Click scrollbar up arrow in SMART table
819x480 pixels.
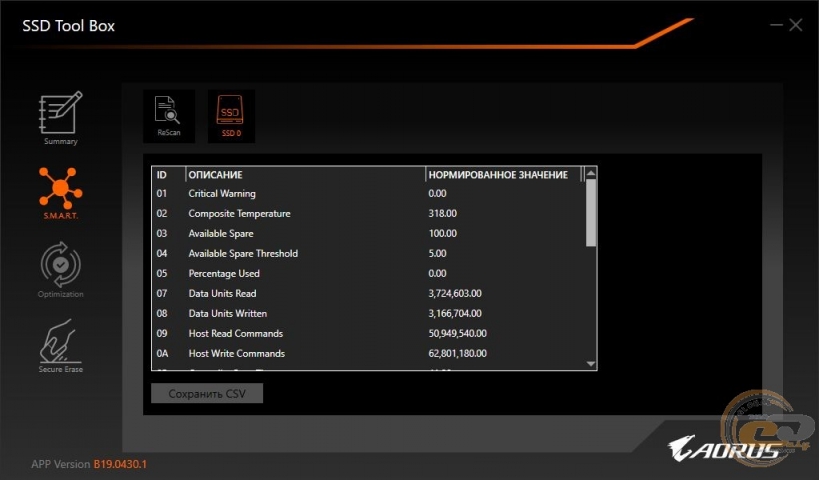tap(591, 174)
